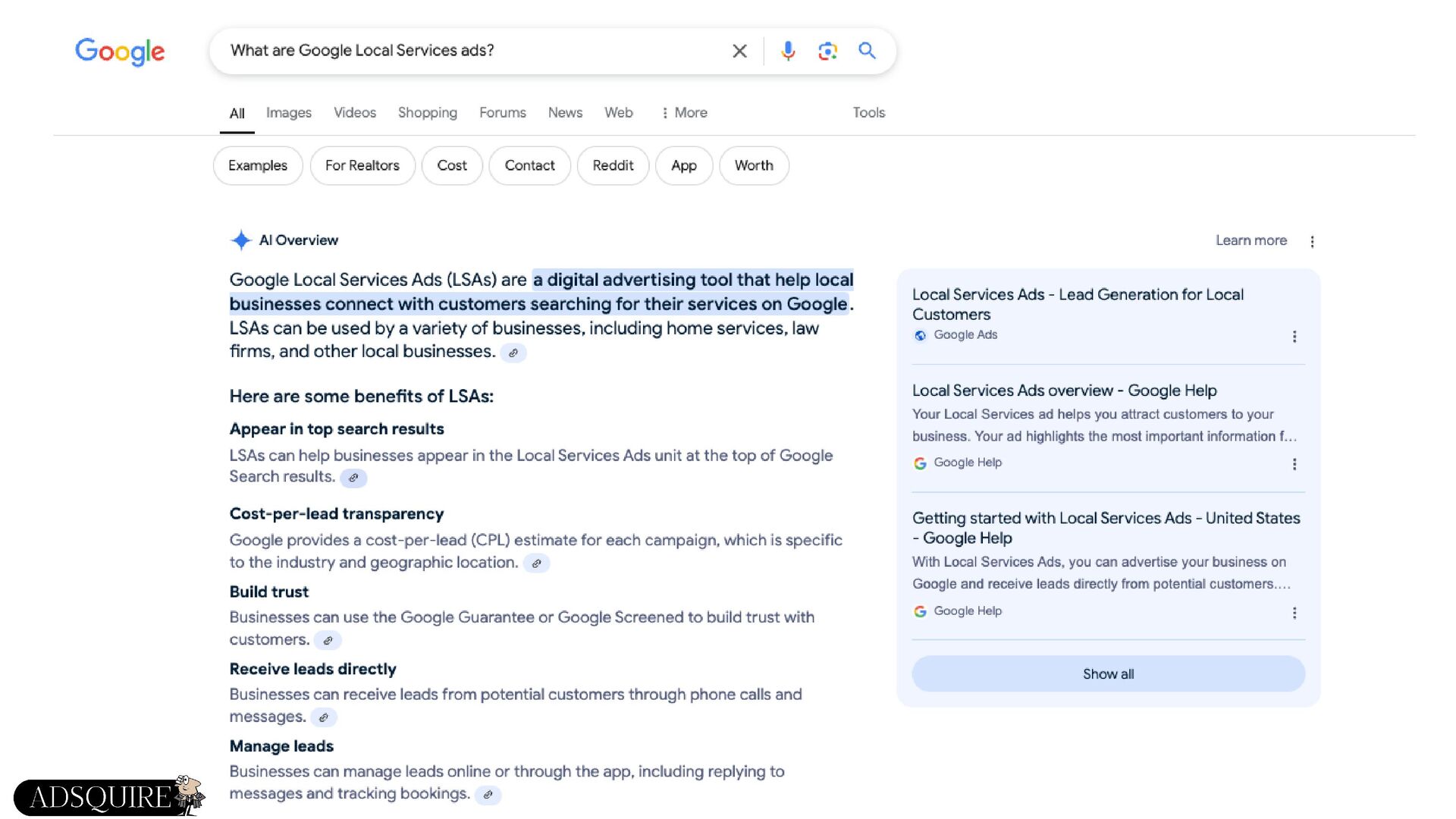Click the 'Manage leads' heading
This screenshot has height=819, width=1456.
281,746
